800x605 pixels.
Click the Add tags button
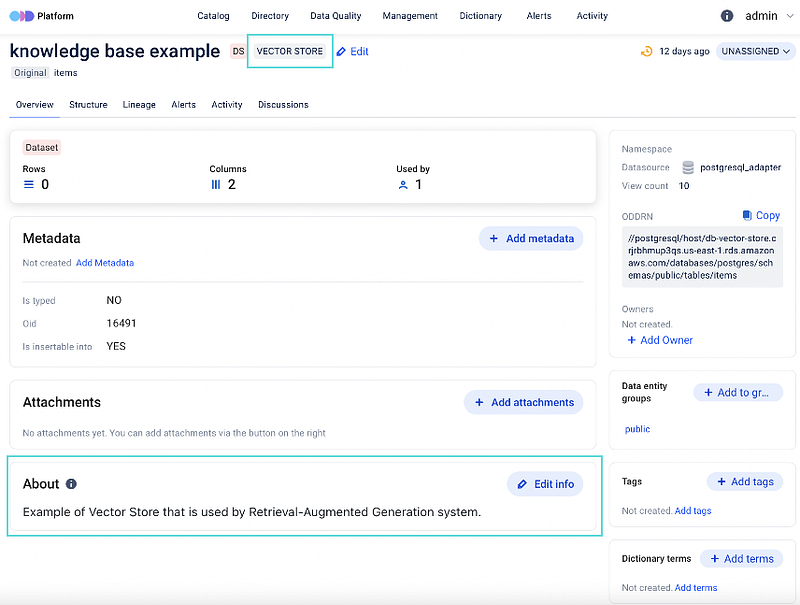tap(745, 482)
